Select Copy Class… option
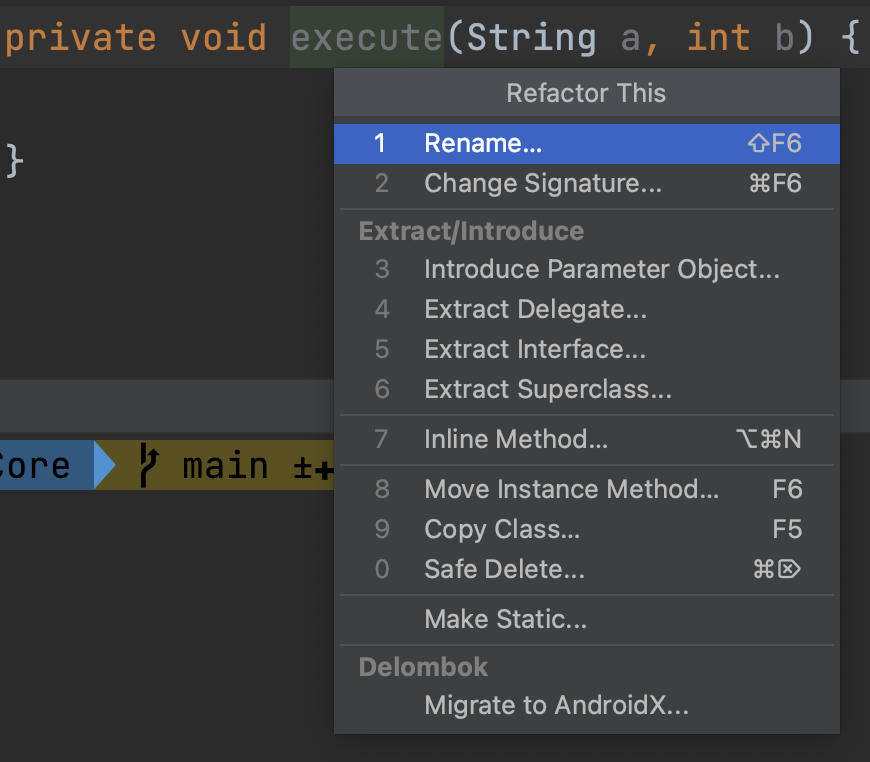Screen dimensions: 870x762 tap(586, 529)
